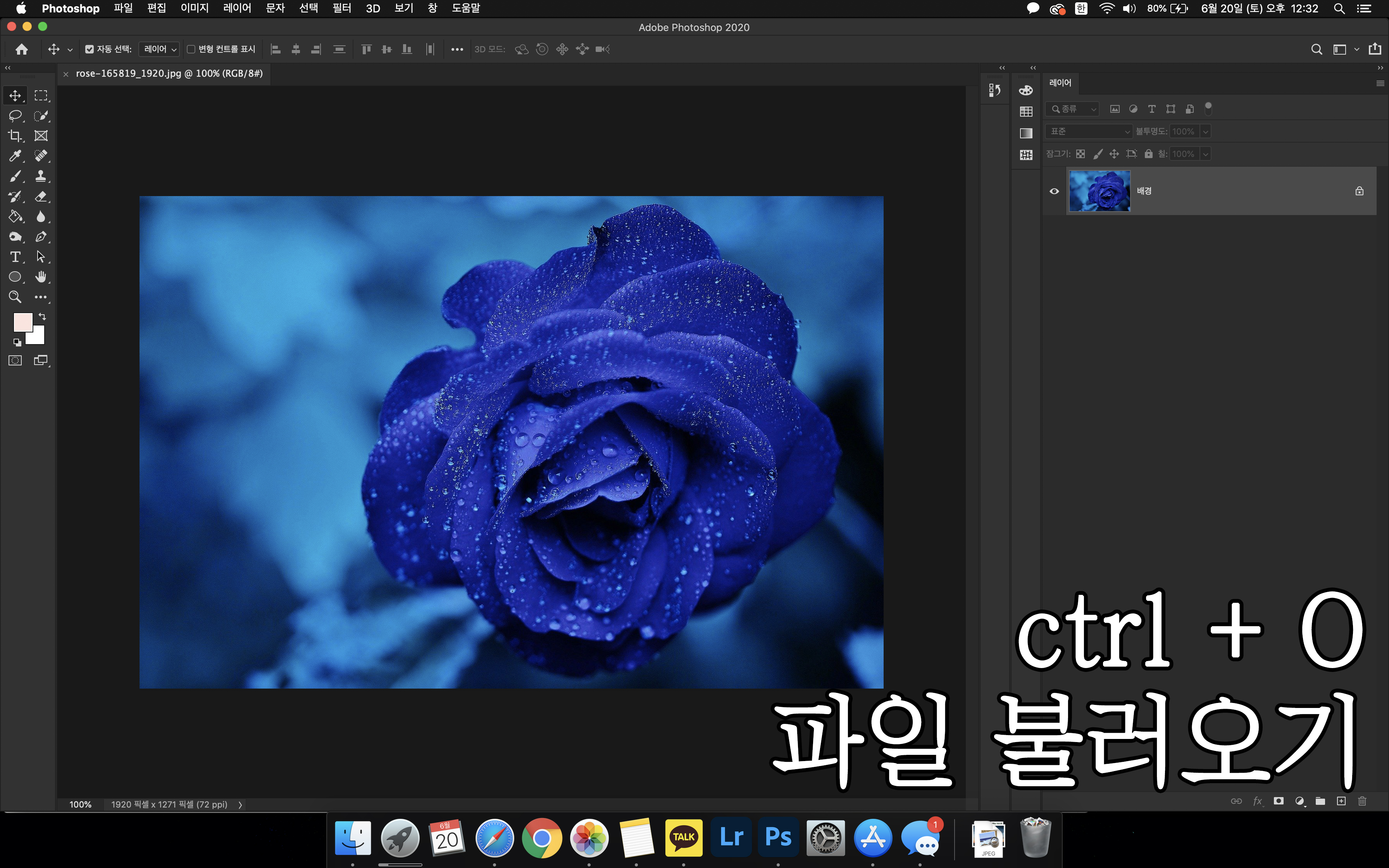1389x868 pixels.
Task: Expand the 종류 layer filter dropdown
Action: point(1072,109)
